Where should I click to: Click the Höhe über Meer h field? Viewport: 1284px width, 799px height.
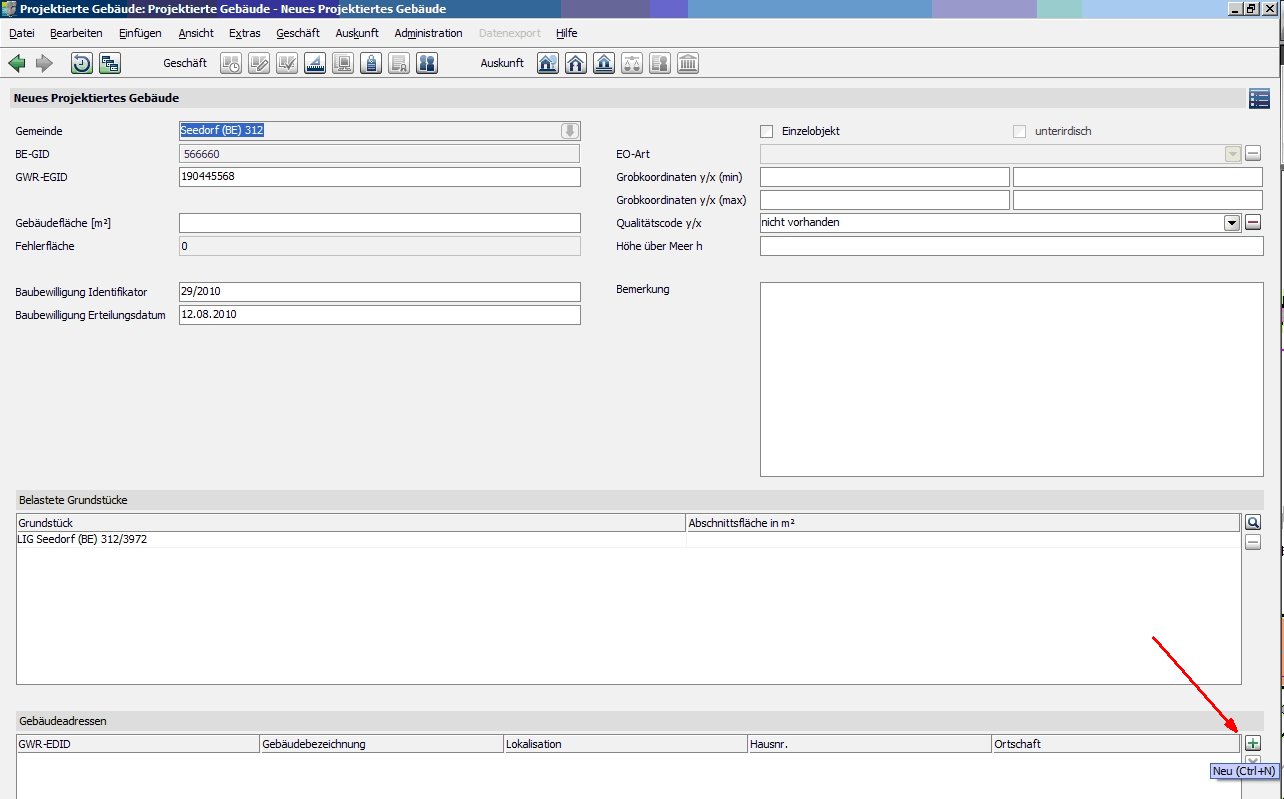[1011, 246]
